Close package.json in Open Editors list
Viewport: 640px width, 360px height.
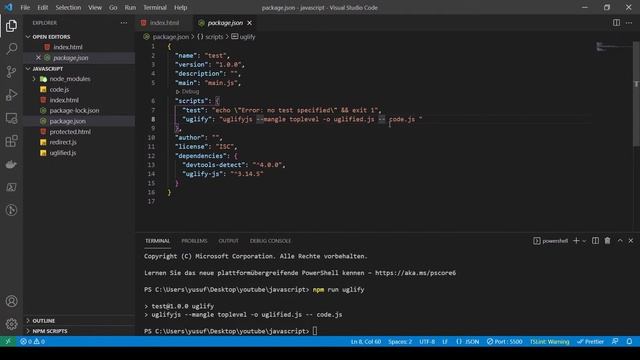click(x=38, y=58)
